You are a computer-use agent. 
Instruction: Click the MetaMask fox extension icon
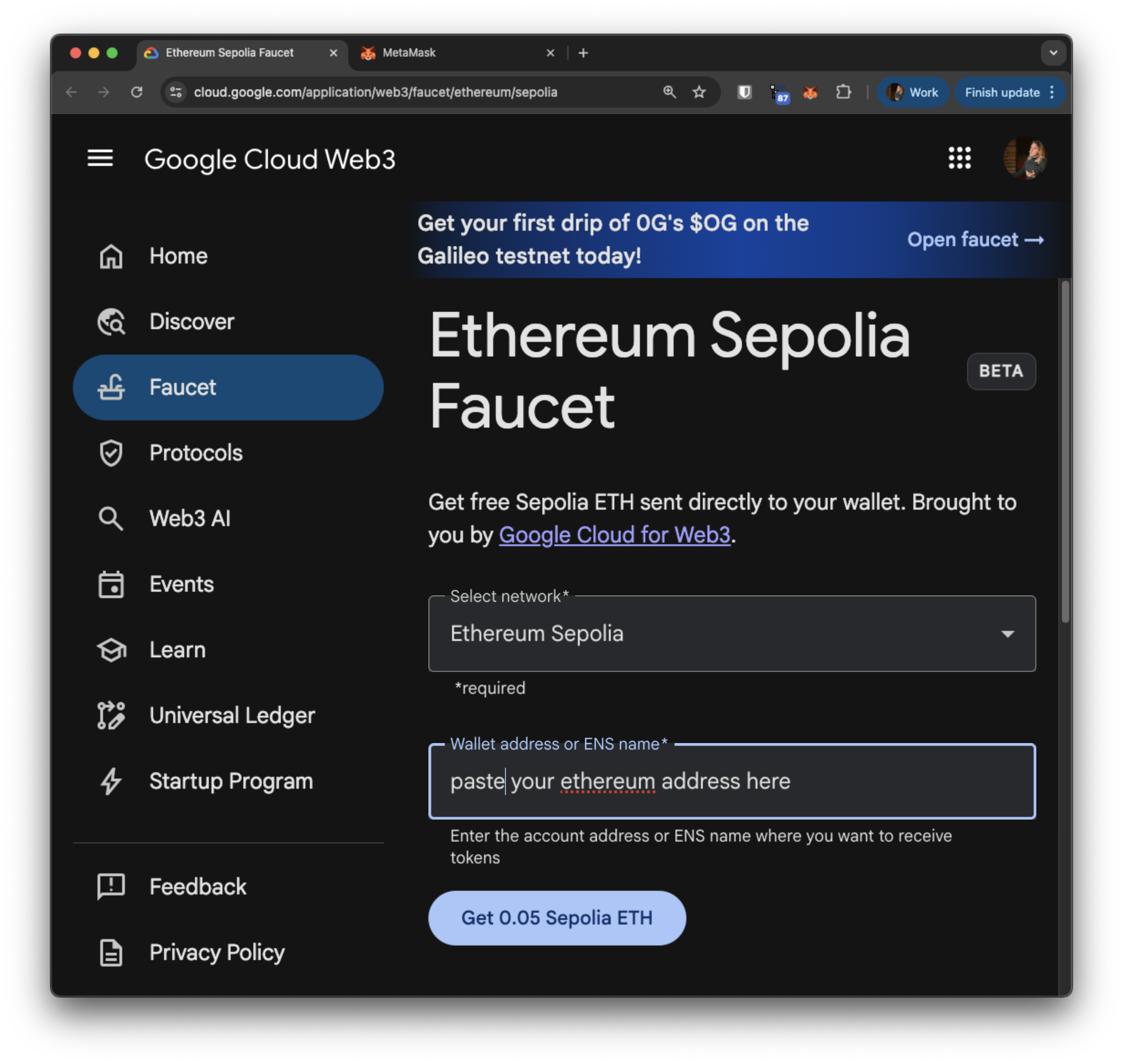tap(810, 93)
